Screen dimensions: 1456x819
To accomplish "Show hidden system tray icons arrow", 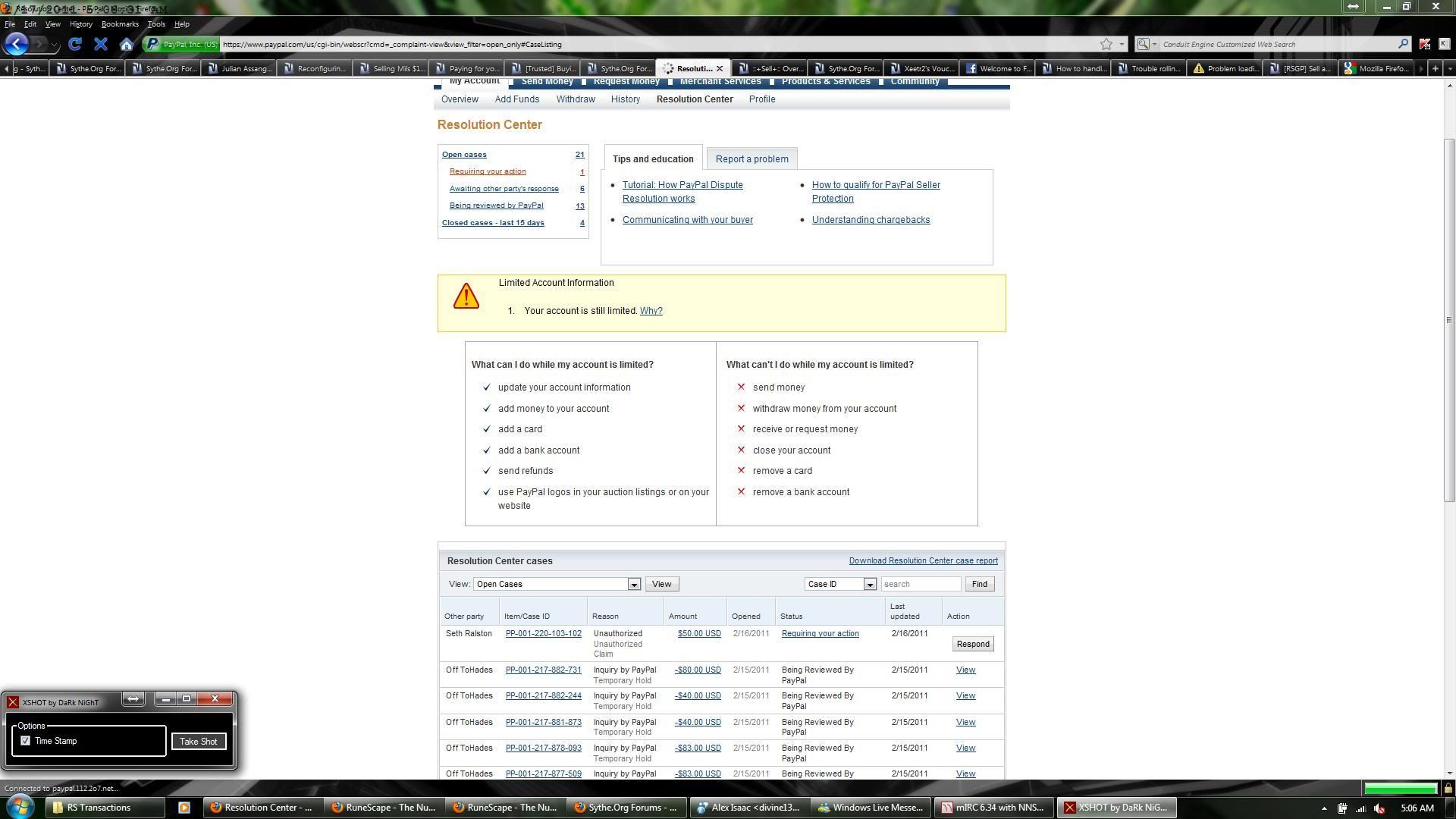I will coord(1324,808).
